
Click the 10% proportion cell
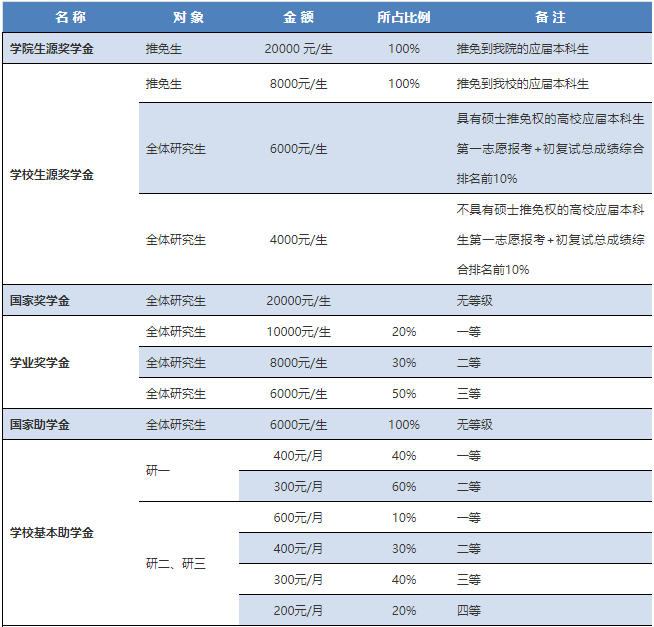point(404,518)
